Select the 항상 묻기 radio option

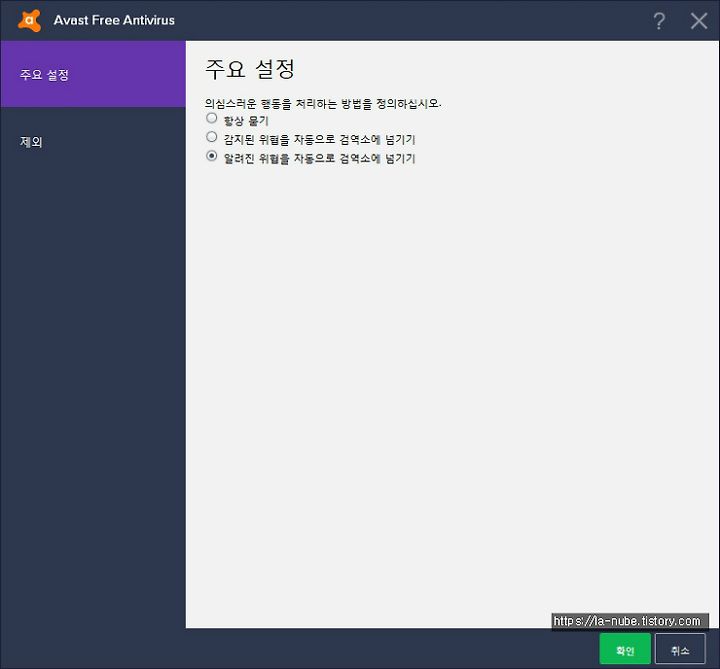[212, 118]
